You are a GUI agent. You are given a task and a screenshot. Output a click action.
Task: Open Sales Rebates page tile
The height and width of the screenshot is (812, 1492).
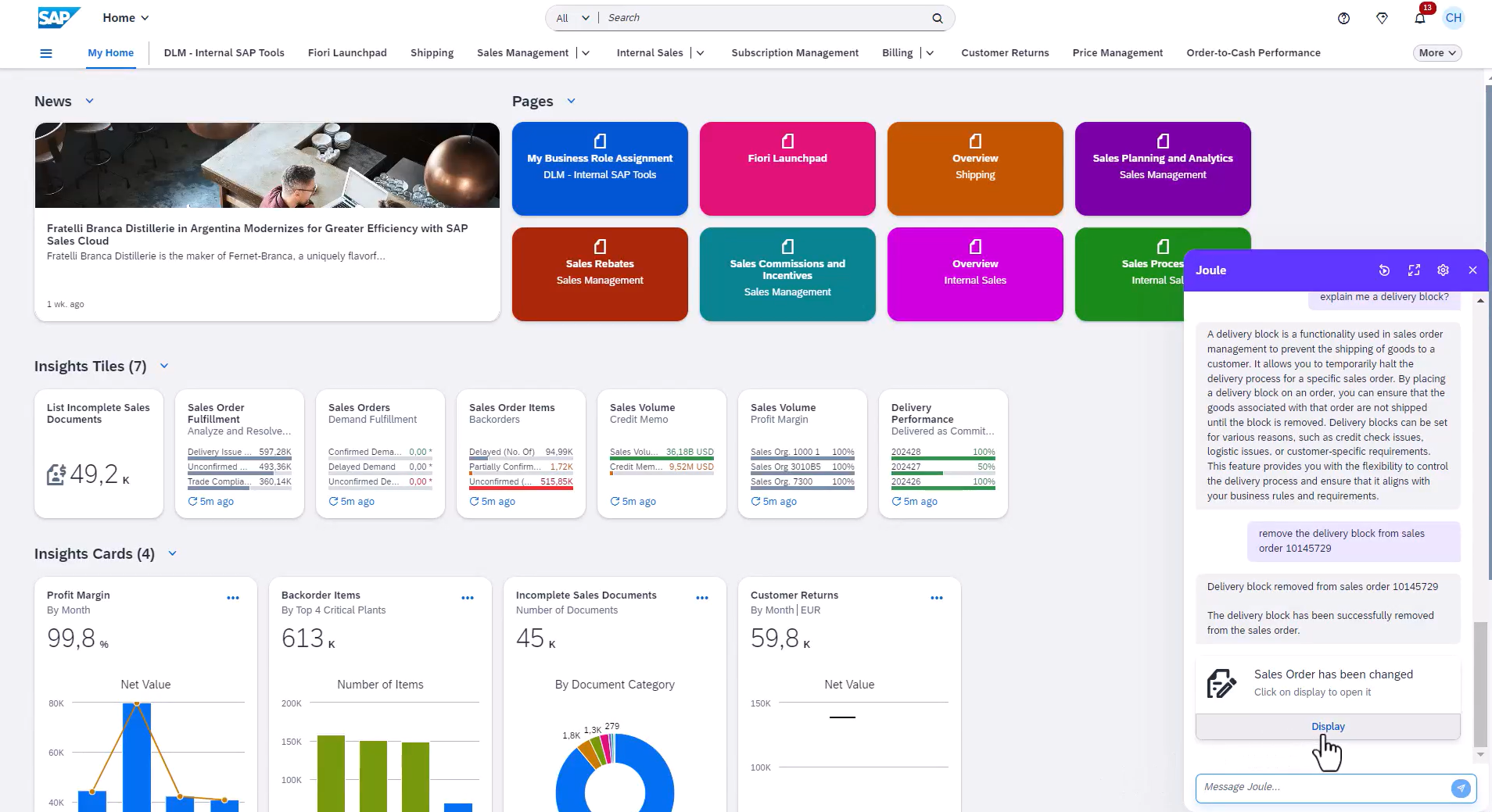(x=600, y=274)
